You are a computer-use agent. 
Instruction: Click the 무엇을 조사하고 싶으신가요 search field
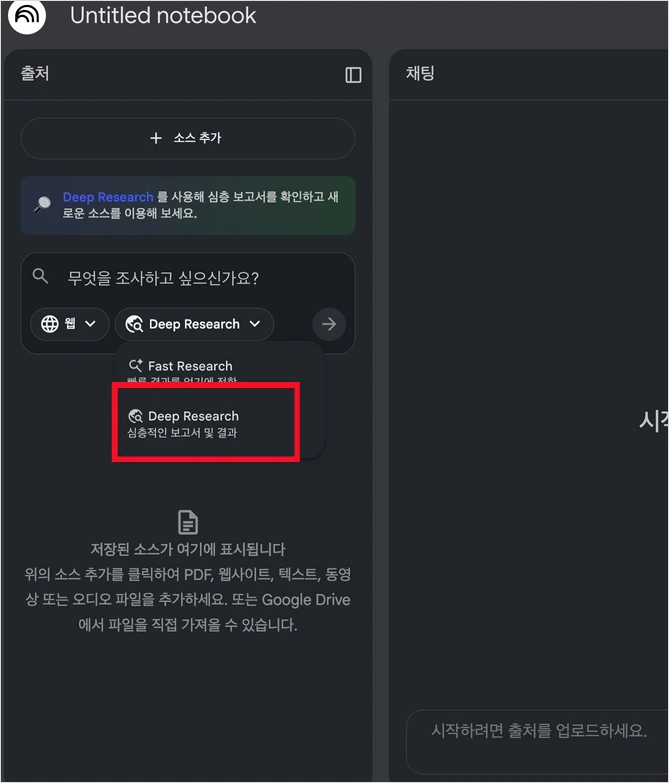click(x=163, y=278)
